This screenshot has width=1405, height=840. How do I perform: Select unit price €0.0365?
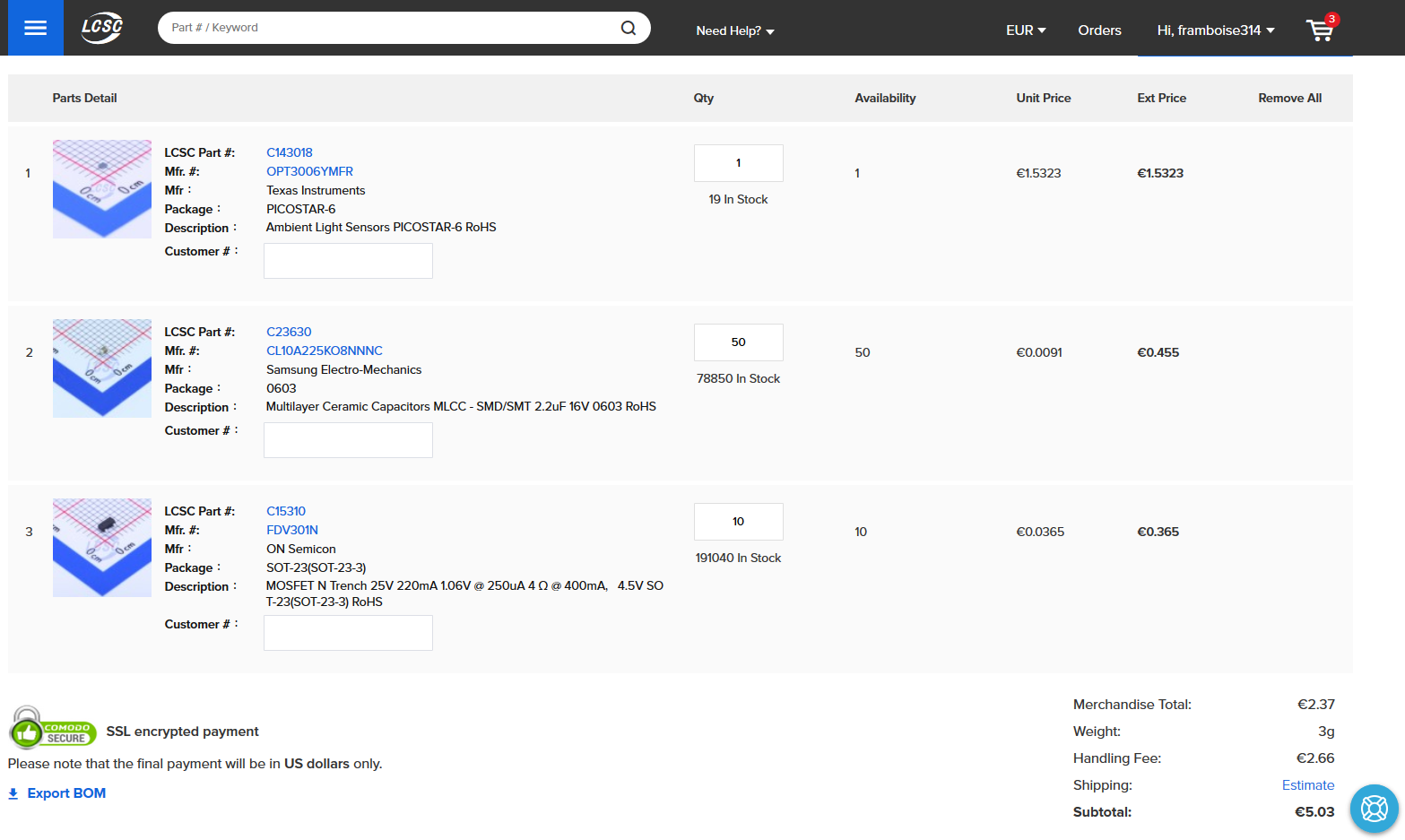coord(1040,532)
